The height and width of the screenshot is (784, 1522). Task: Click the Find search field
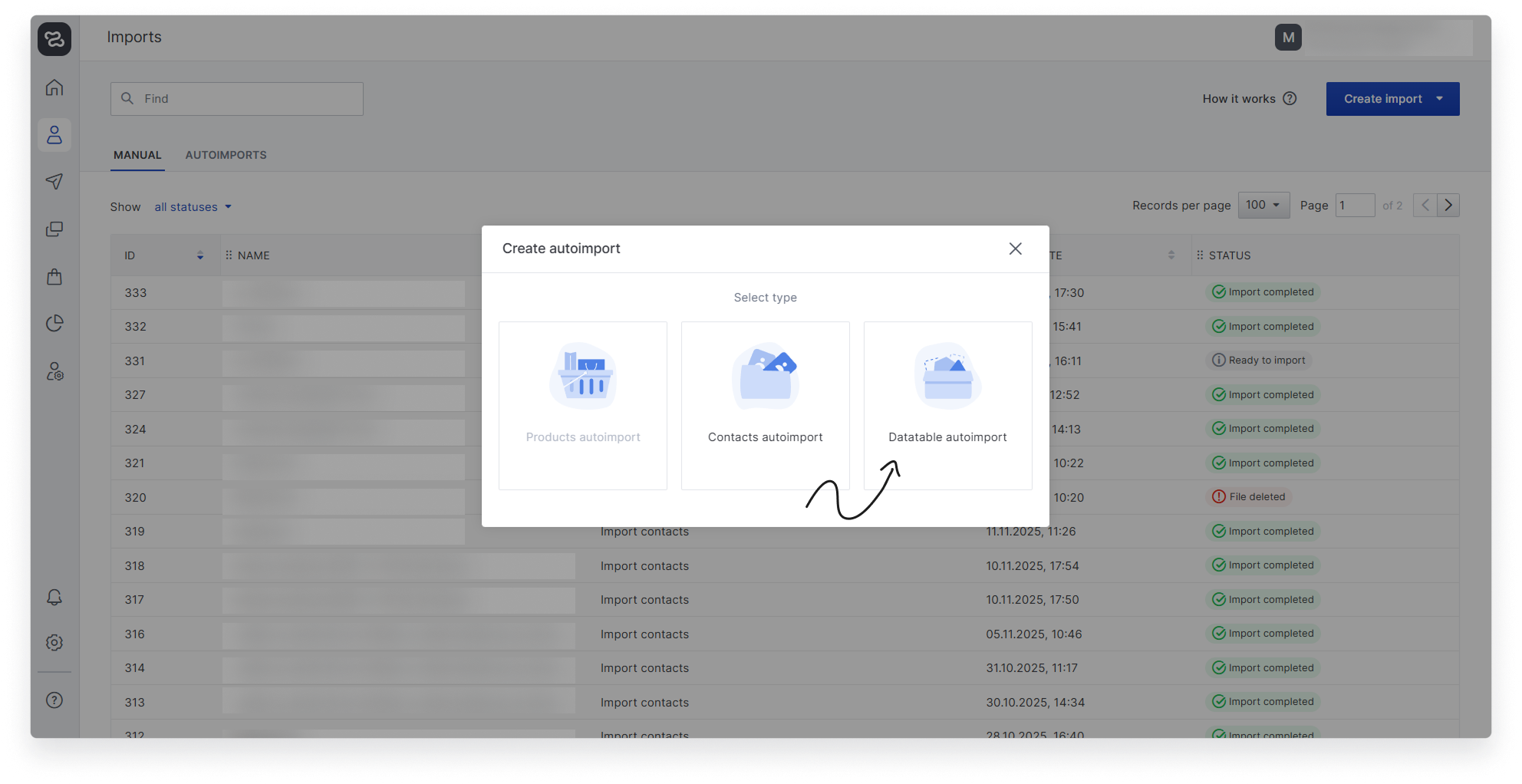(237, 99)
